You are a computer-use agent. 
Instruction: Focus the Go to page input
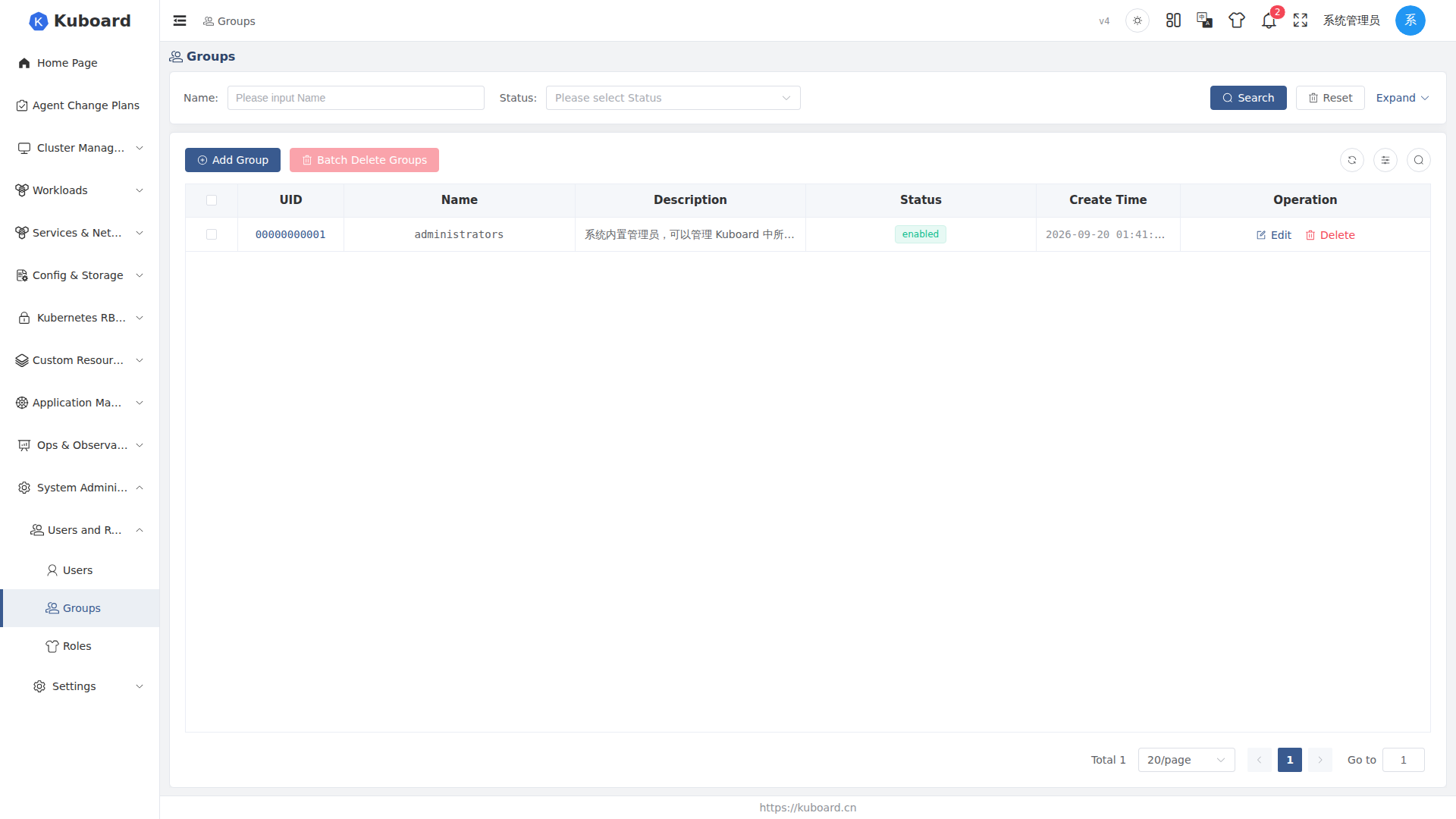click(1404, 760)
